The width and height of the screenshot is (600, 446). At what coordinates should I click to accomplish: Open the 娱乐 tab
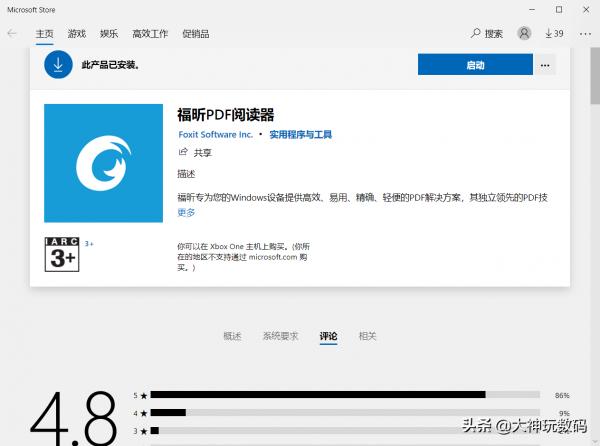(109, 34)
